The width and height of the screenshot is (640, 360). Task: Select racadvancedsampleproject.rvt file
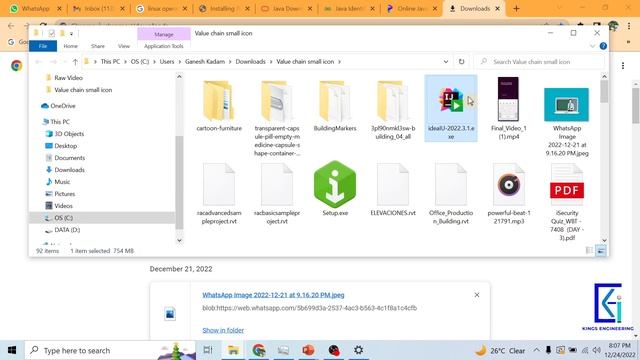click(219, 194)
